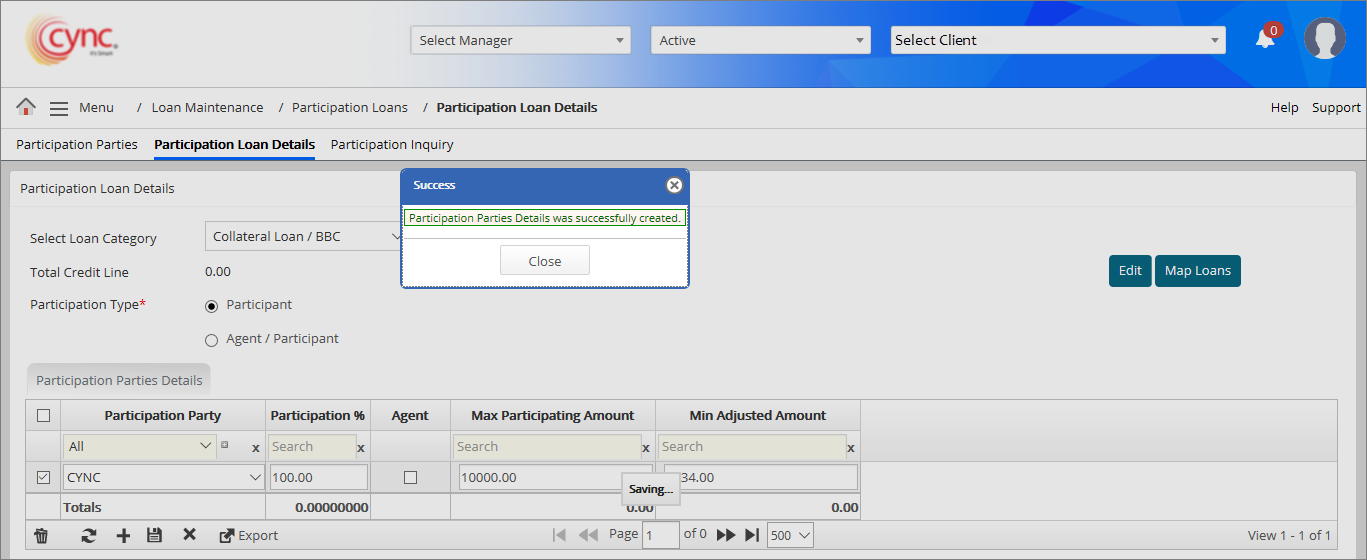Switch to the Participation Parties tab
The width and height of the screenshot is (1367, 560).
[77, 144]
